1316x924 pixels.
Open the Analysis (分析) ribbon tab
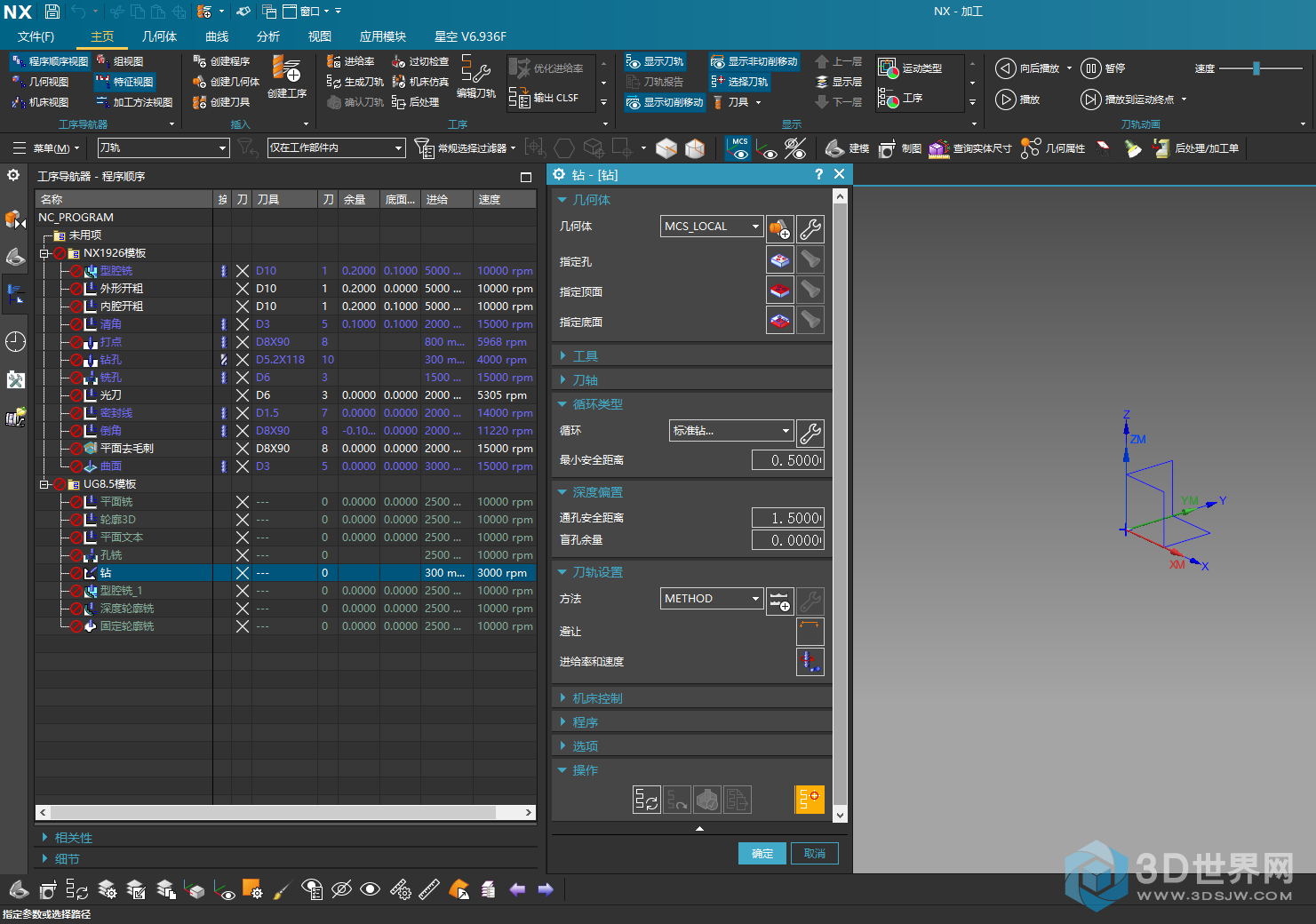268,36
